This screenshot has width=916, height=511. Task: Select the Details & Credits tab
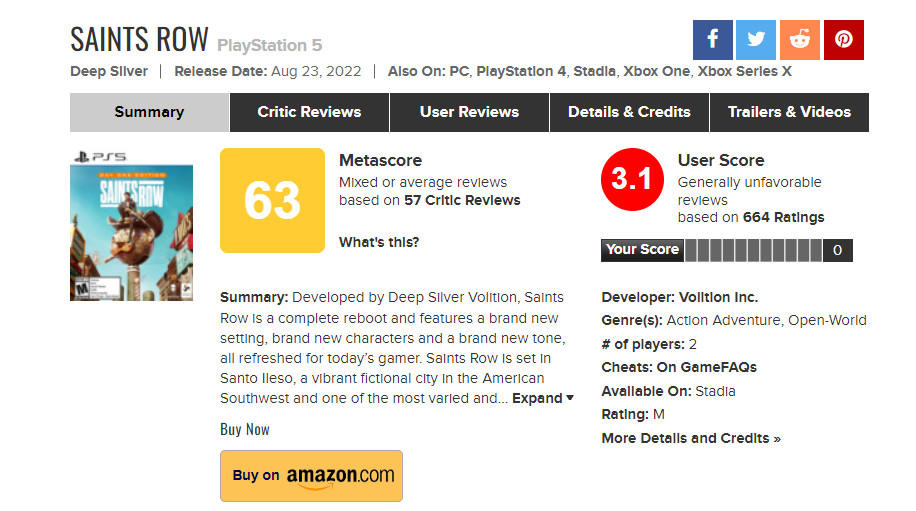coord(629,112)
